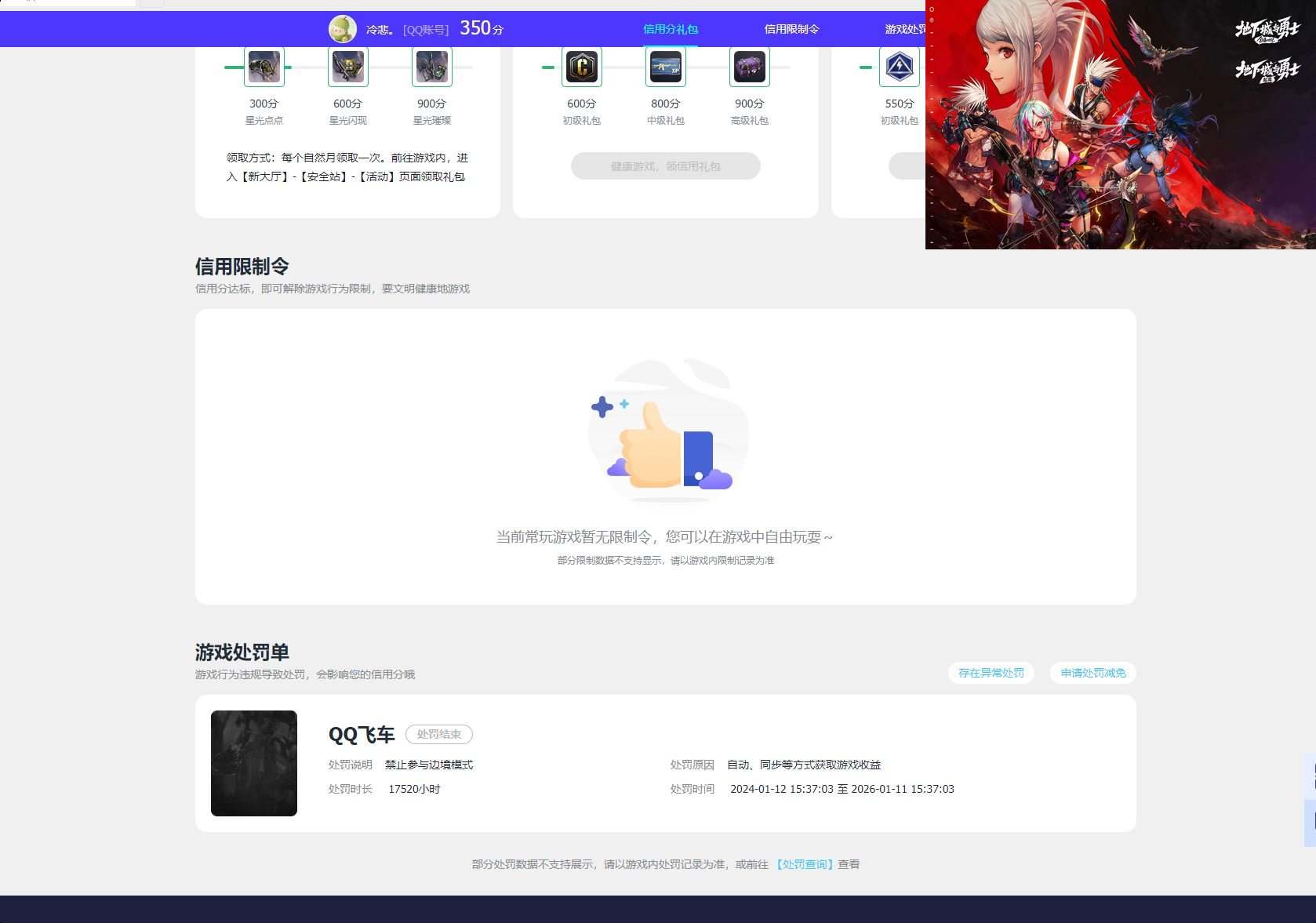Screen dimensions: 1316x923
Task: Click the nickname 冷悲。
Action: point(380,30)
